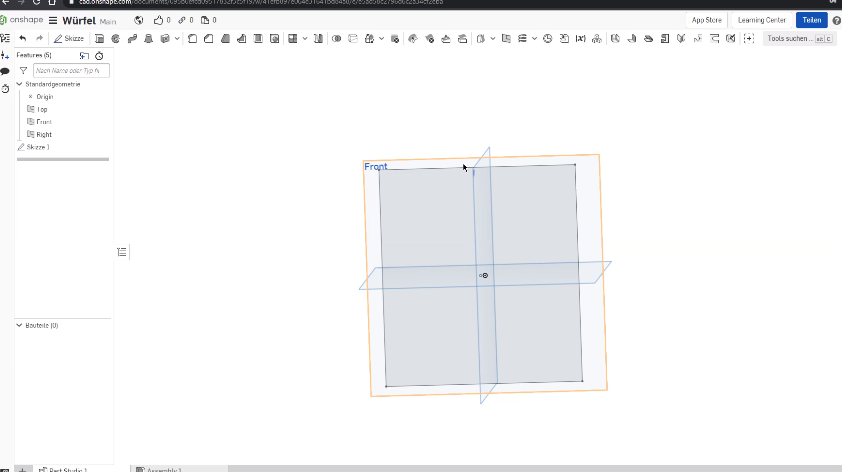Screen dimensions: 842x472
Task: Select the Replace face tool
Action: (x=462, y=38)
